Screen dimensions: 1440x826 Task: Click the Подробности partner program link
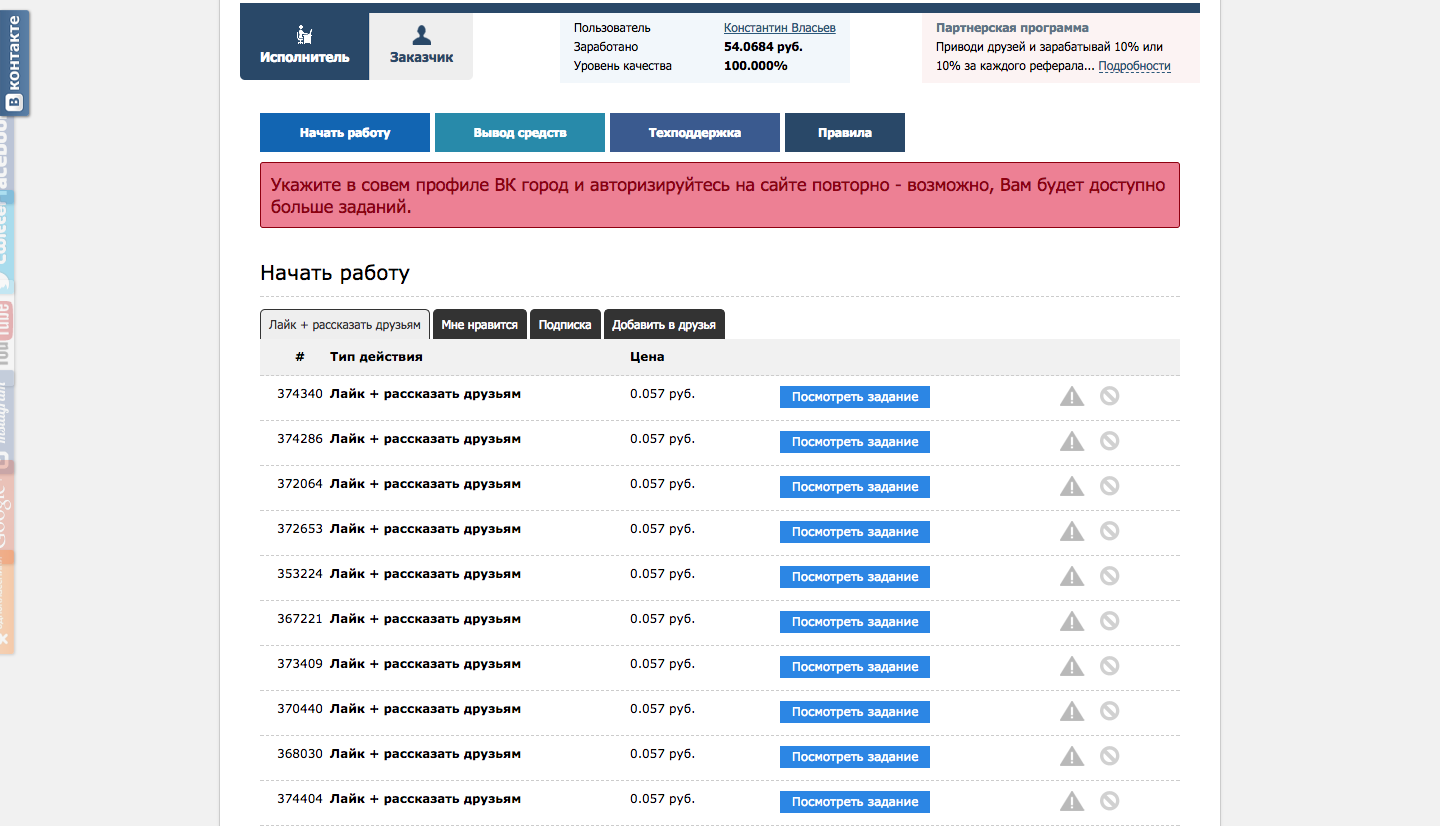[1134, 66]
